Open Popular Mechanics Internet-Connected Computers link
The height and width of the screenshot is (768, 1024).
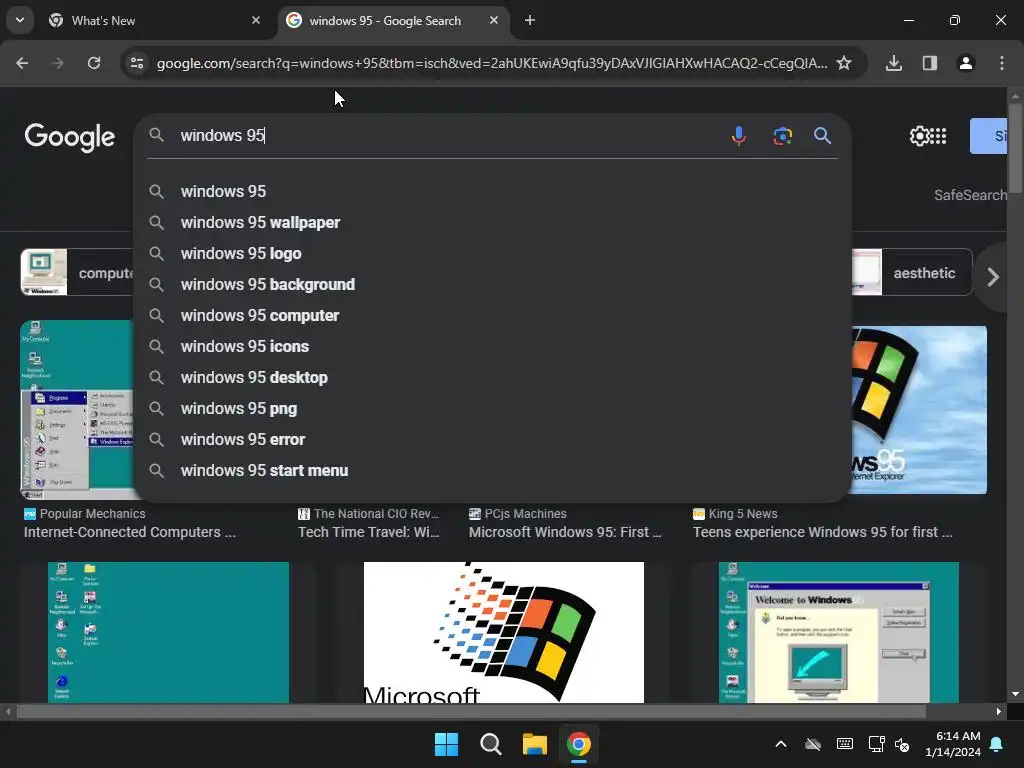pos(130,532)
